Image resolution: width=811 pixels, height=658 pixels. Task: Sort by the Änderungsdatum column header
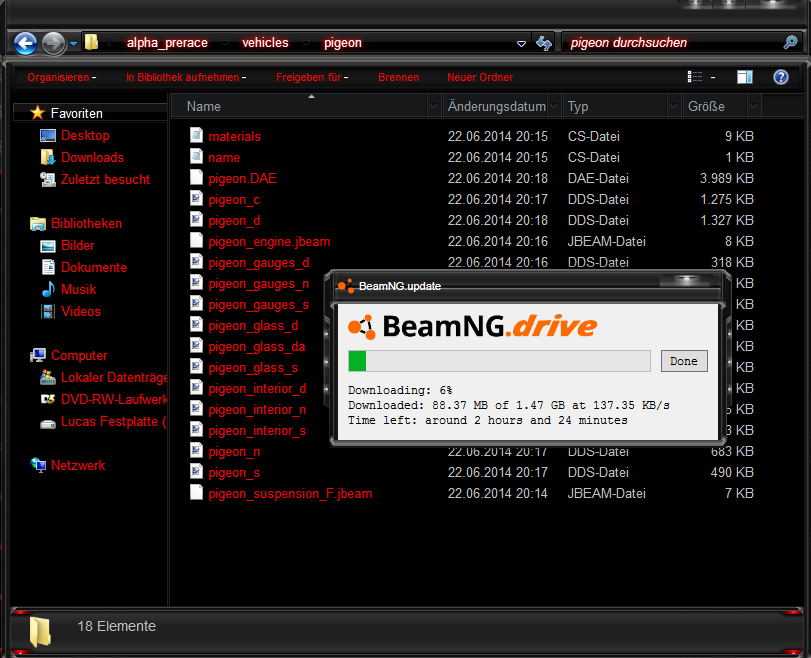[497, 106]
